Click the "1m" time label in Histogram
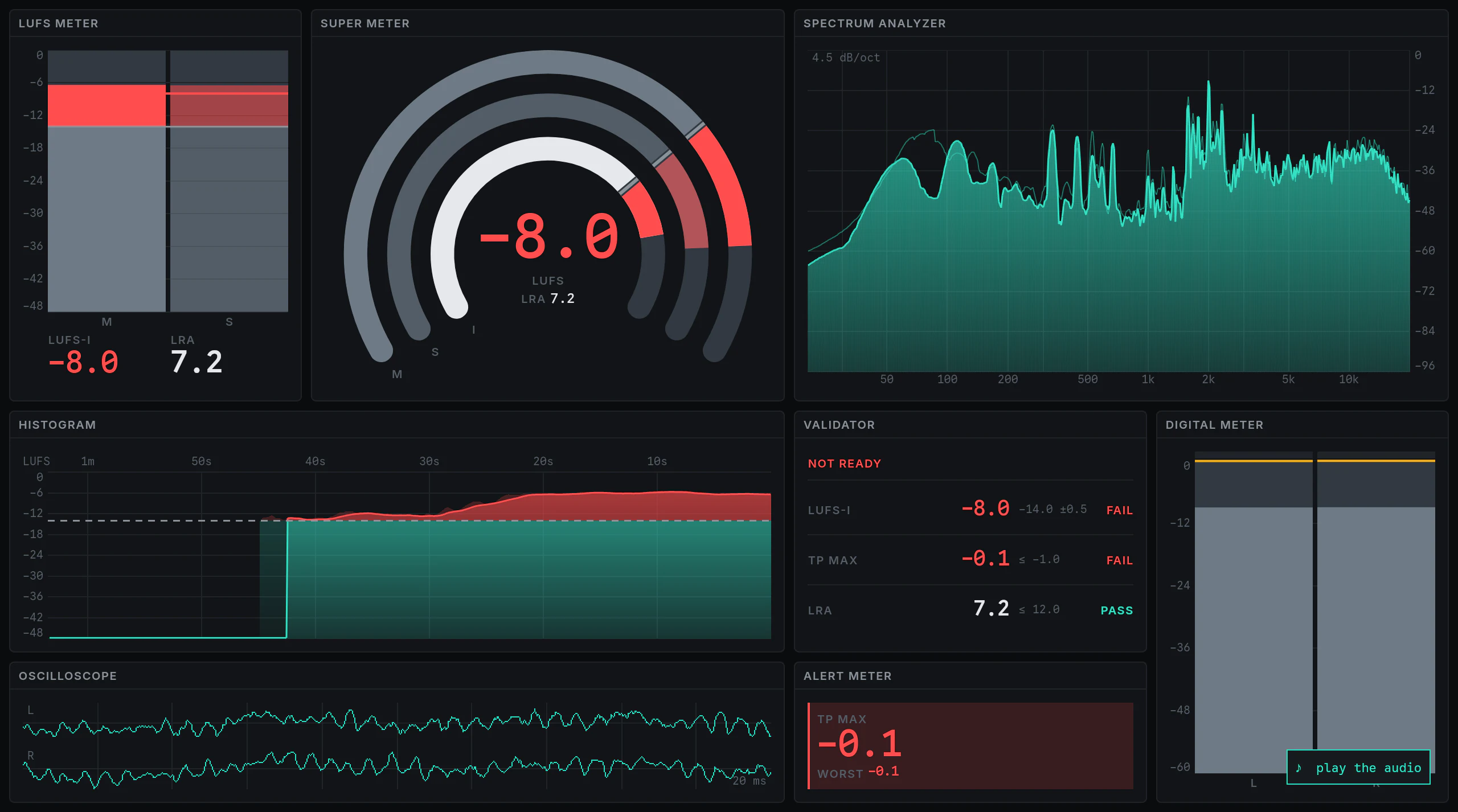Image resolution: width=1458 pixels, height=812 pixels. click(88, 461)
